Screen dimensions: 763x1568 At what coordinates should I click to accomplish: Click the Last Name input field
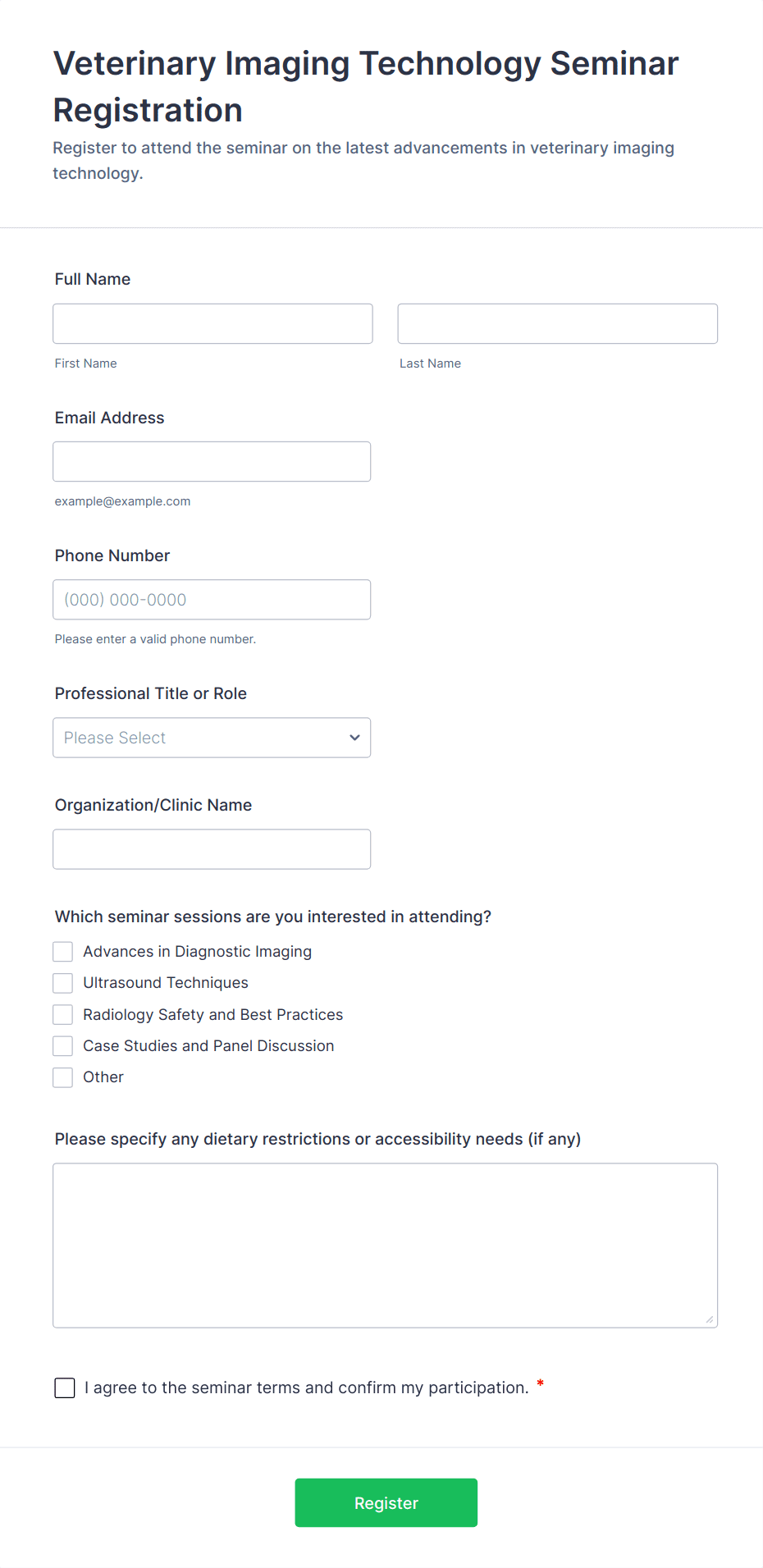(557, 323)
